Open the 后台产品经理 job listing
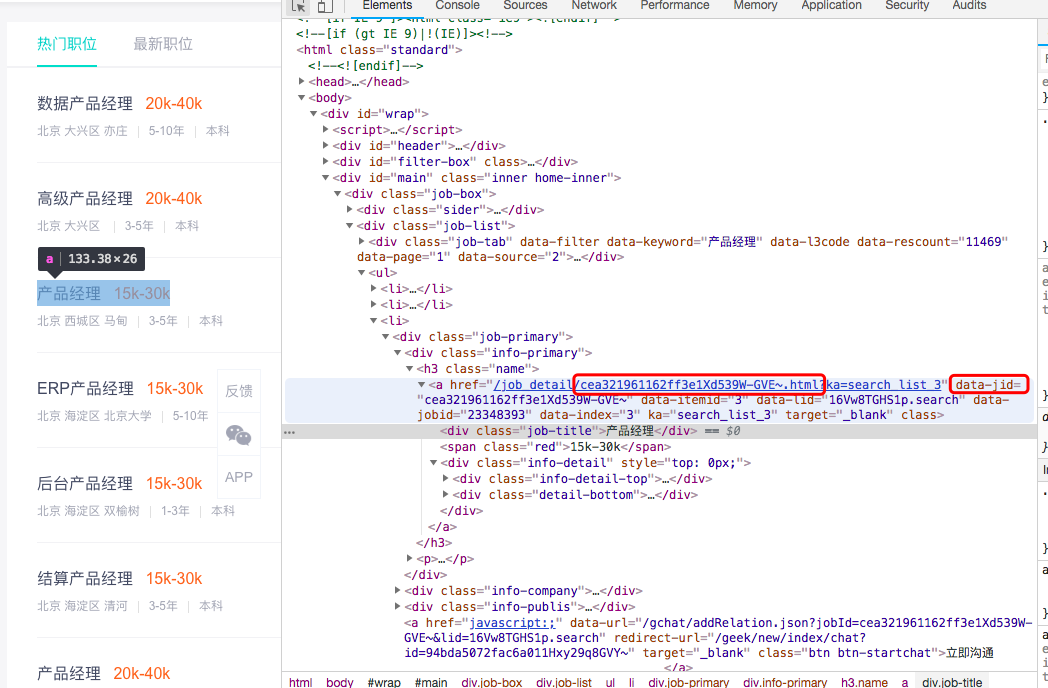 85,483
